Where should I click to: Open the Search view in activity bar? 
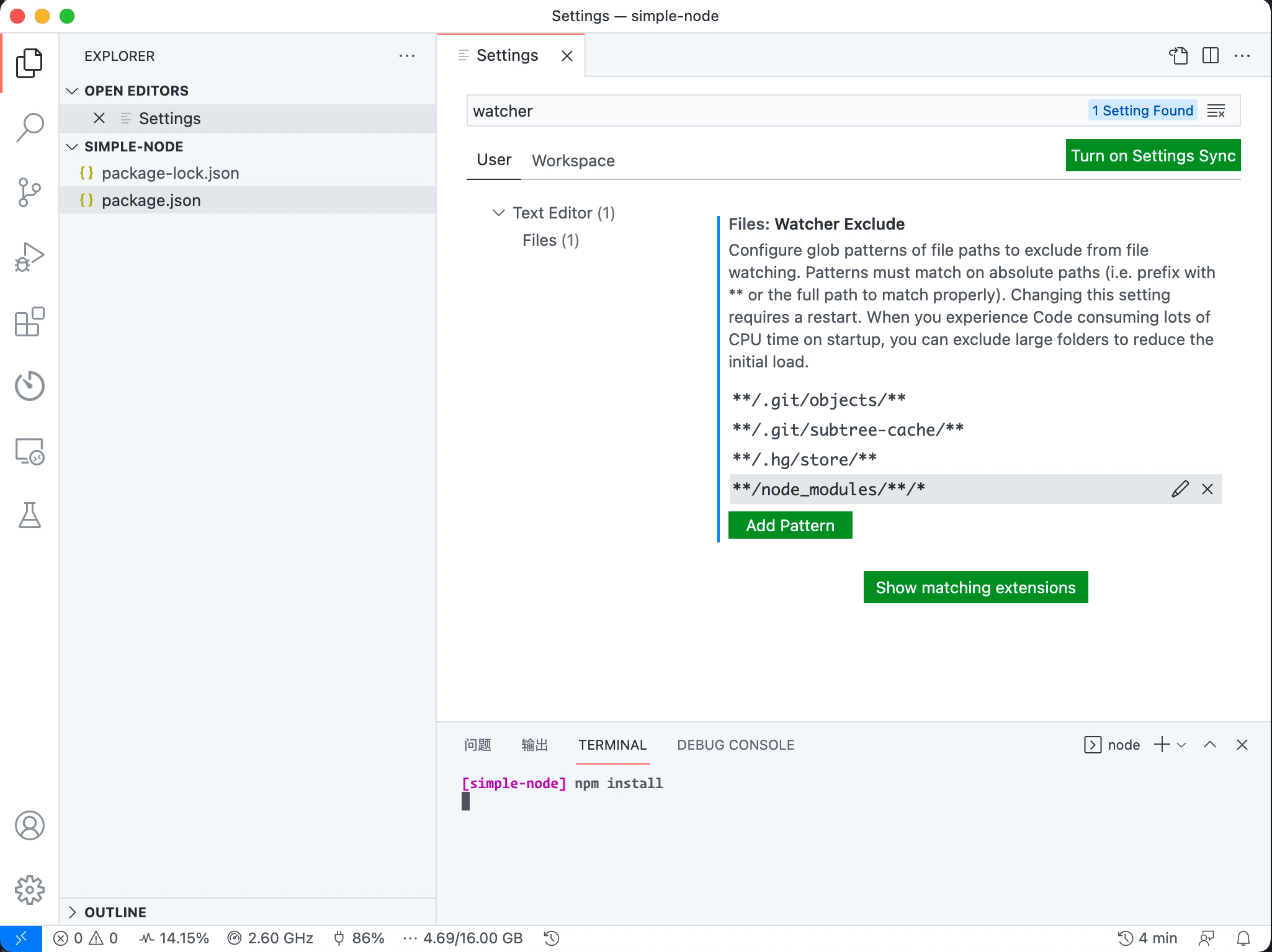[x=29, y=127]
